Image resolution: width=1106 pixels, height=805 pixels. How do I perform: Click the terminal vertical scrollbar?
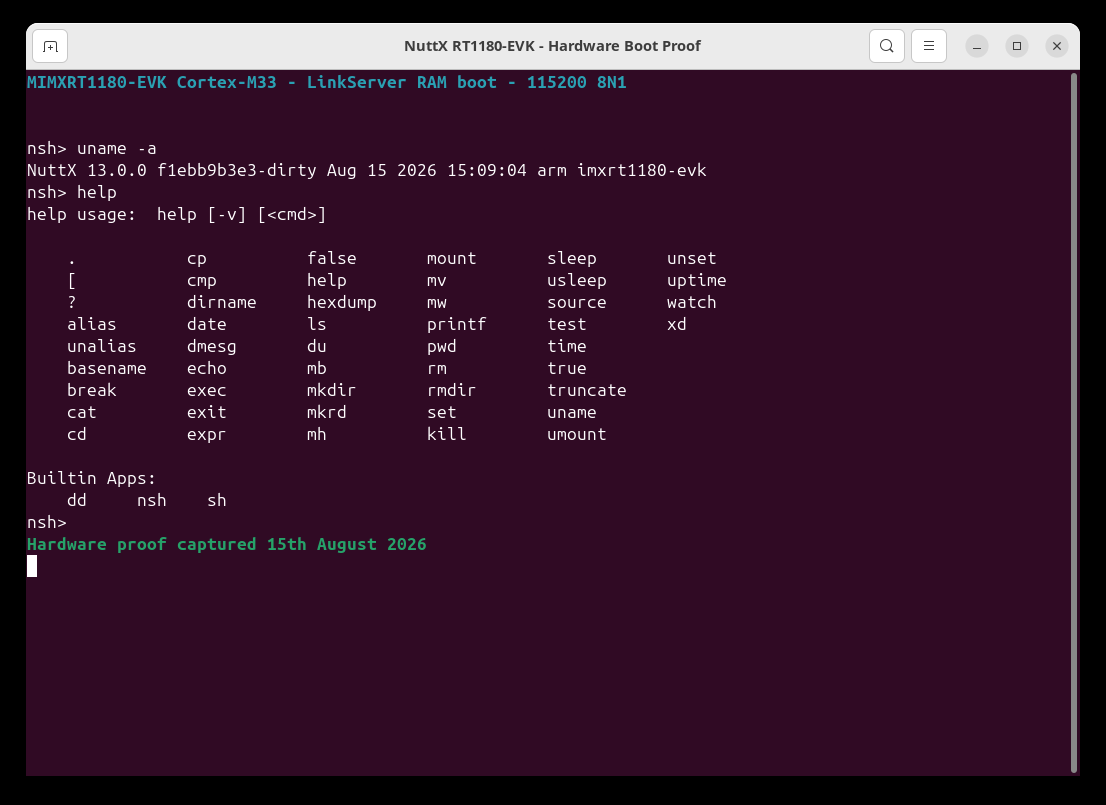(x=1074, y=422)
